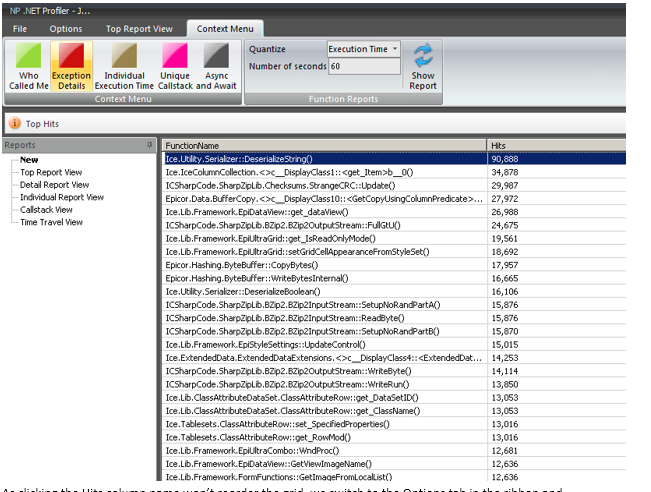Image resolution: width=651 pixels, height=492 pixels.
Task: Select New in the Reports tree
Action: pyautogui.click(x=29, y=160)
